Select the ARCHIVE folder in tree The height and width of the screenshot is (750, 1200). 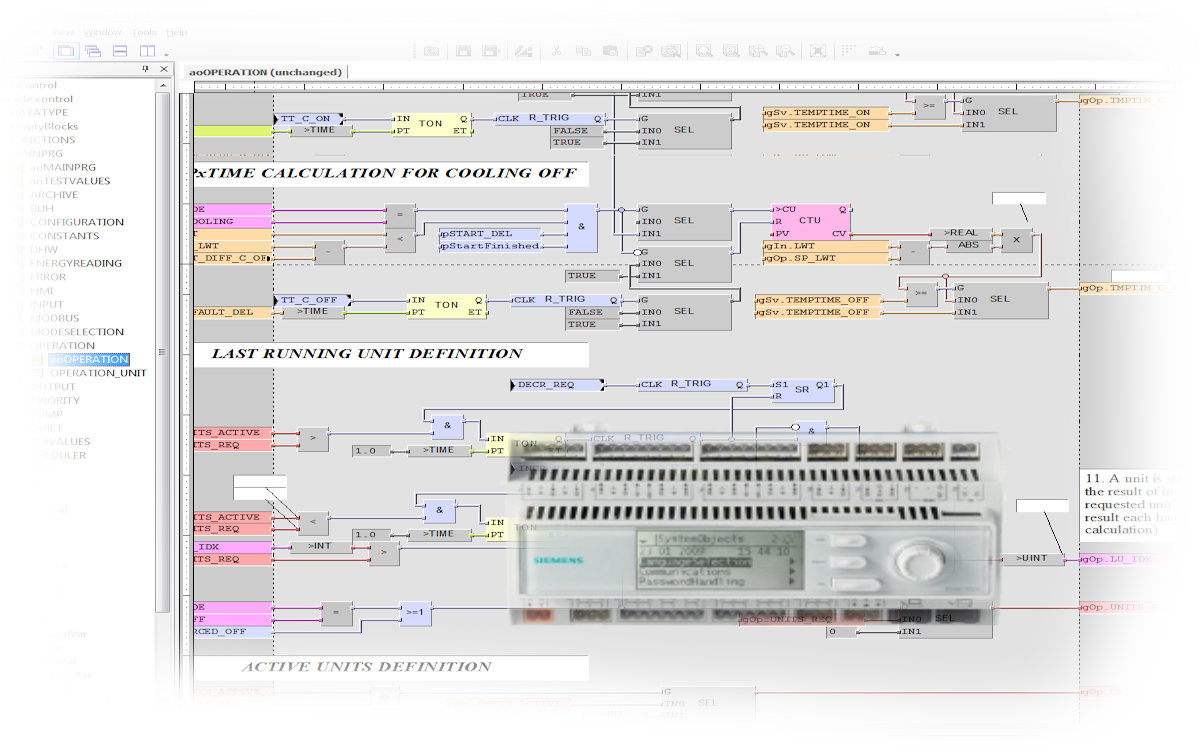coord(54,195)
